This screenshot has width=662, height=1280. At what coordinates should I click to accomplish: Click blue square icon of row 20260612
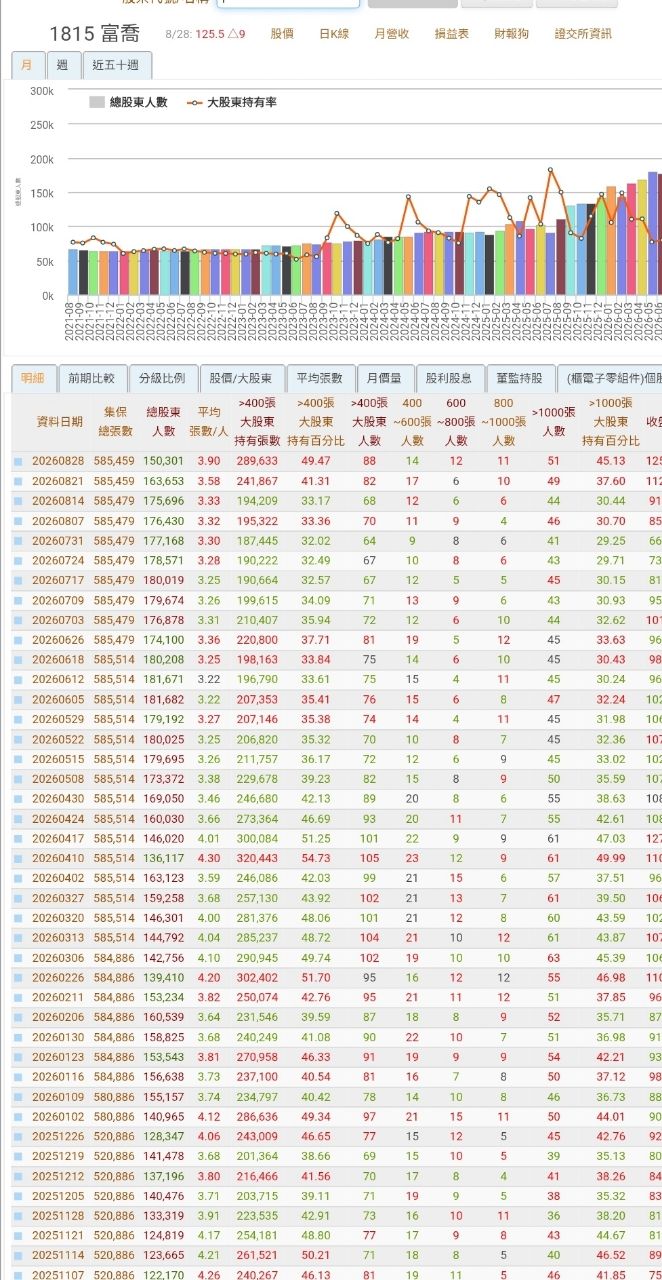pyautogui.click(x=18, y=680)
